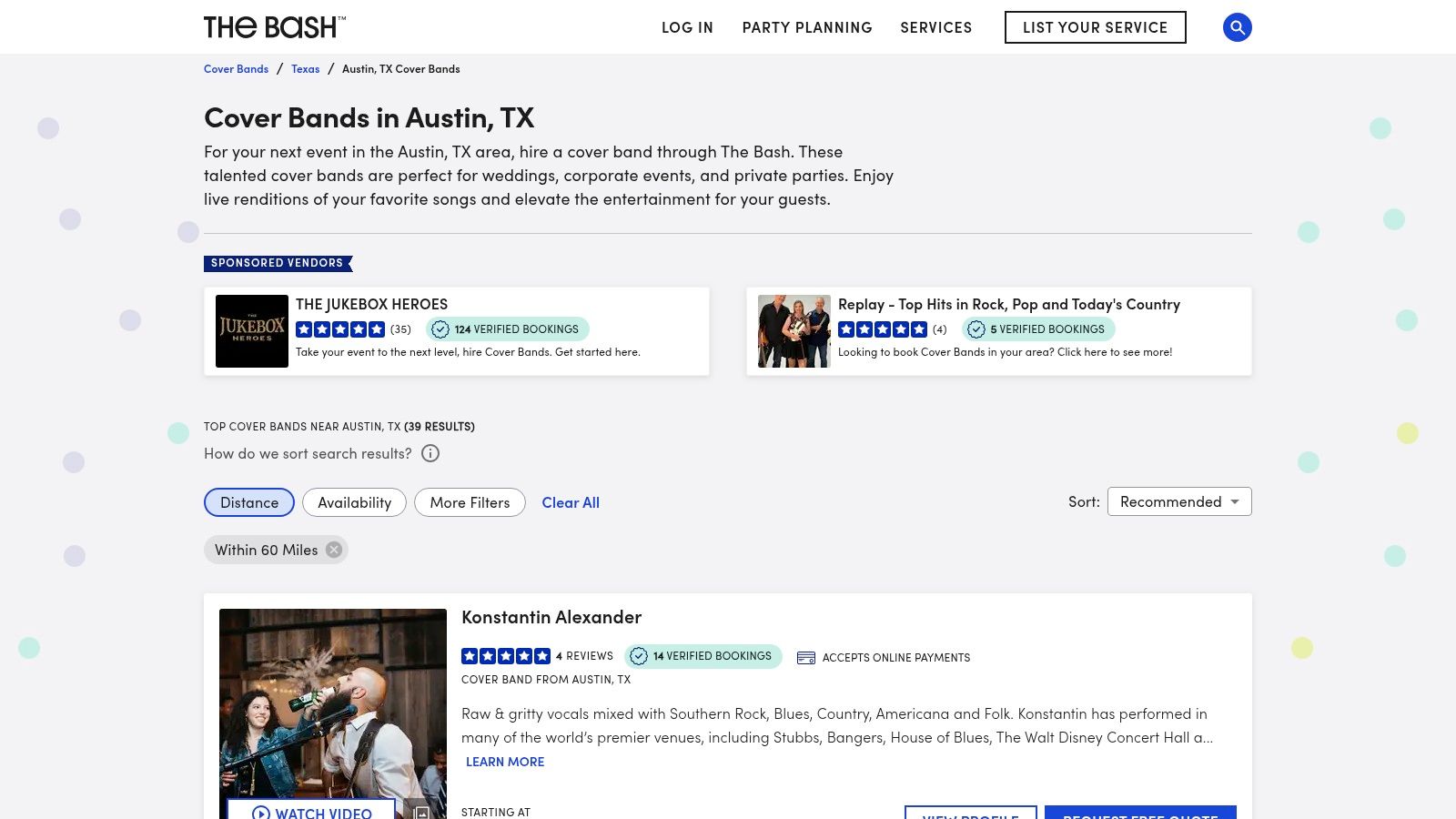Open the Services menu
Viewport: 1456px width, 819px height.
click(x=935, y=27)
